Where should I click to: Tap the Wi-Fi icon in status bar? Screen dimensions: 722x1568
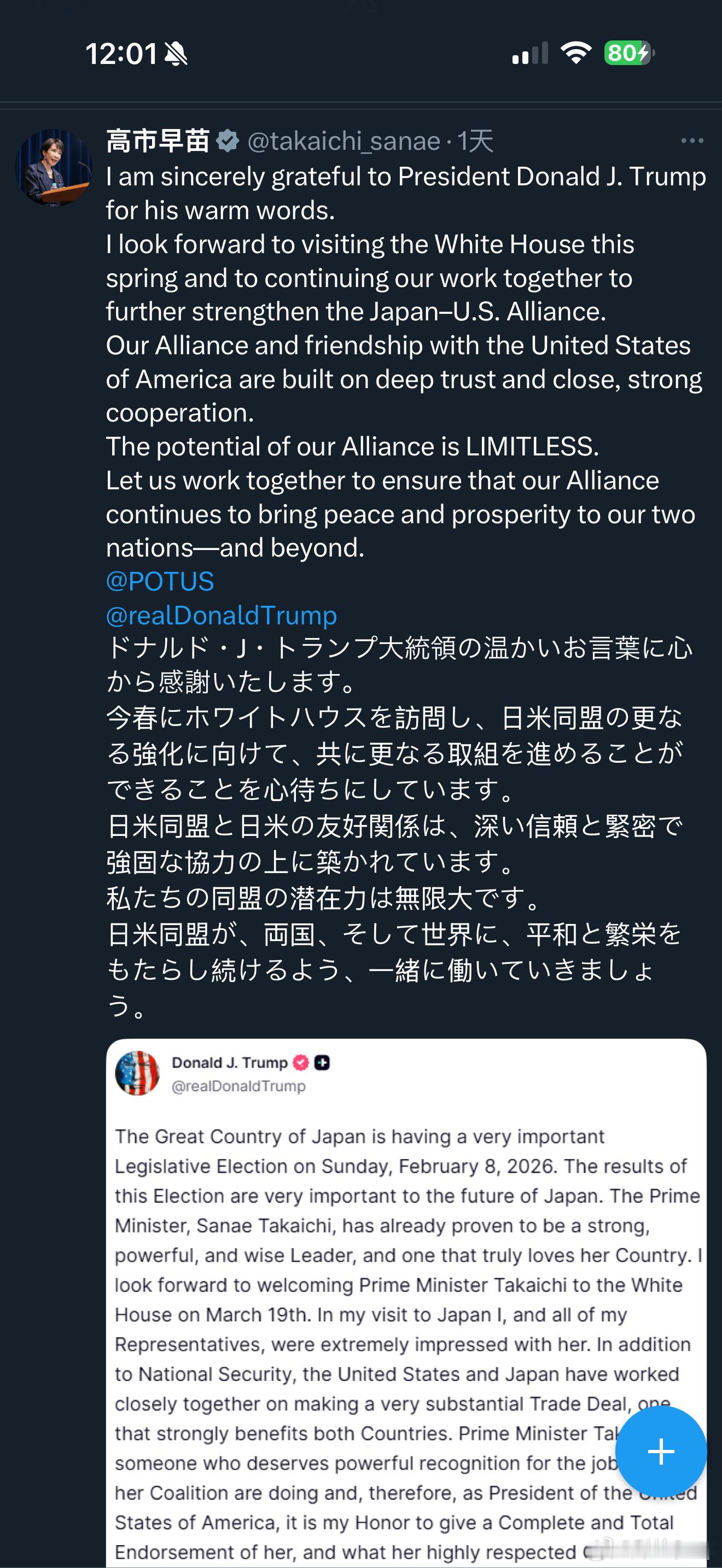coord(576,53)
